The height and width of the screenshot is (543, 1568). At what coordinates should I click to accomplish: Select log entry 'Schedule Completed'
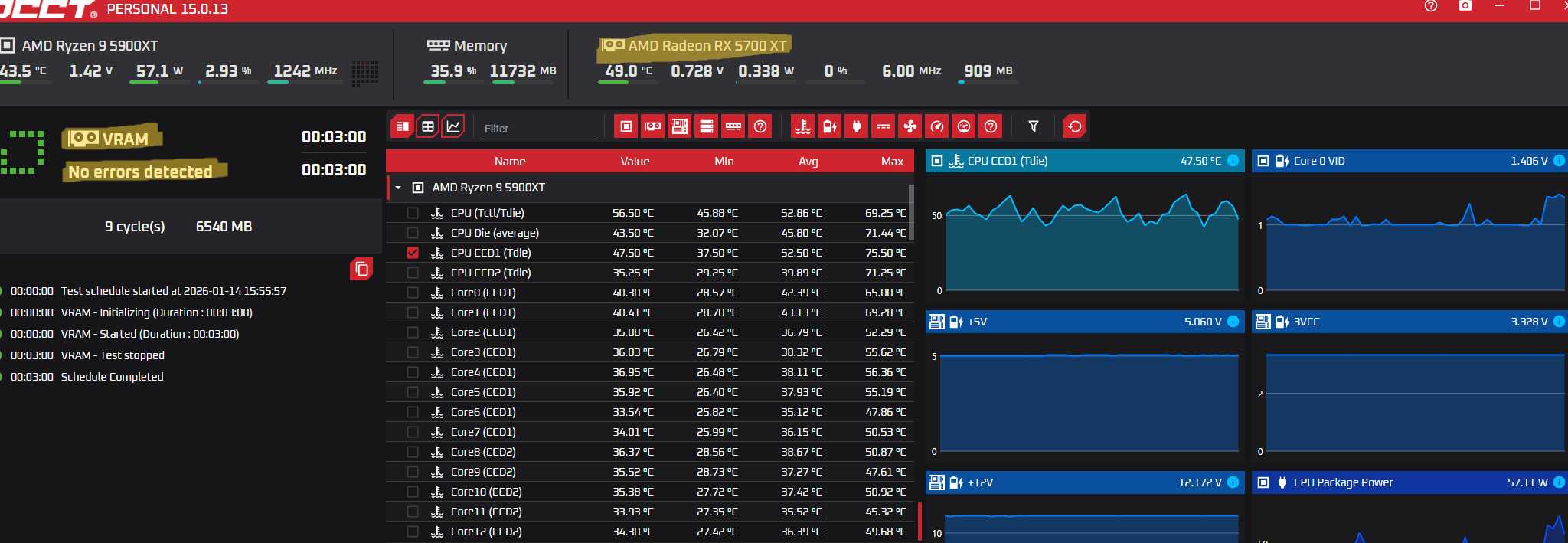coord(112,377)
